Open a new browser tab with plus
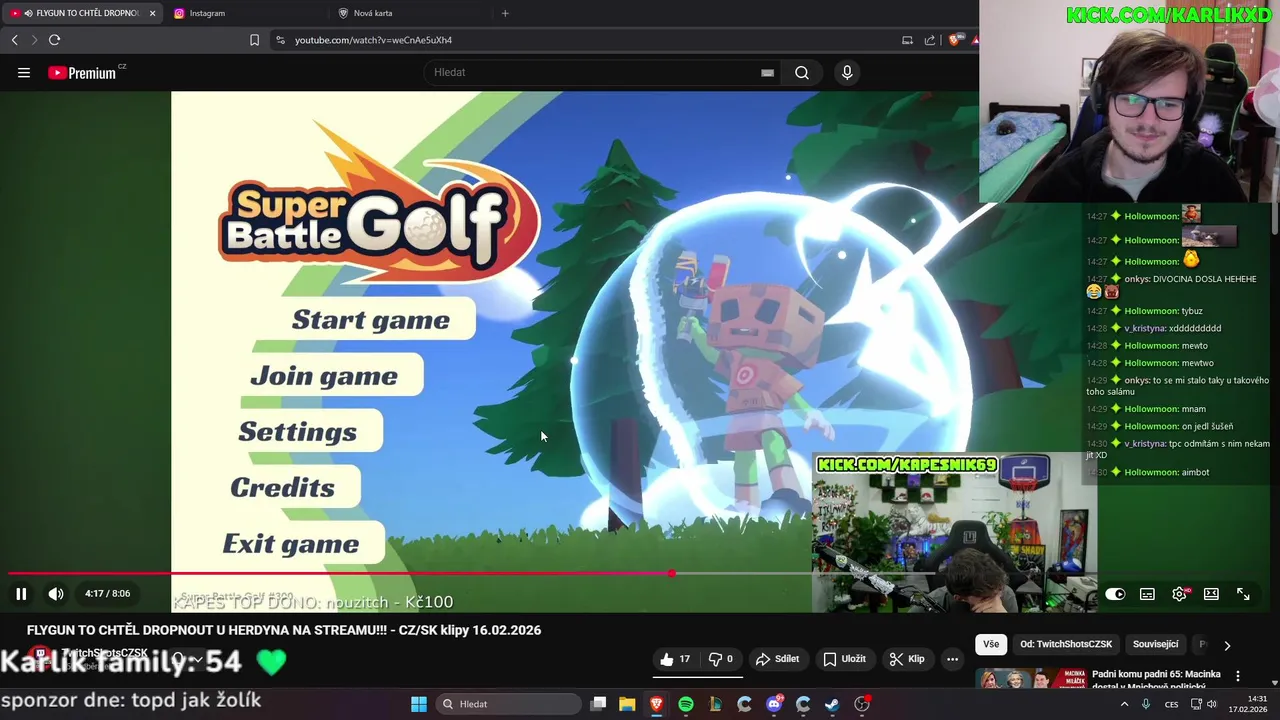The width and height of the screenshot is (1280, 720). click(x=505, y=13)
